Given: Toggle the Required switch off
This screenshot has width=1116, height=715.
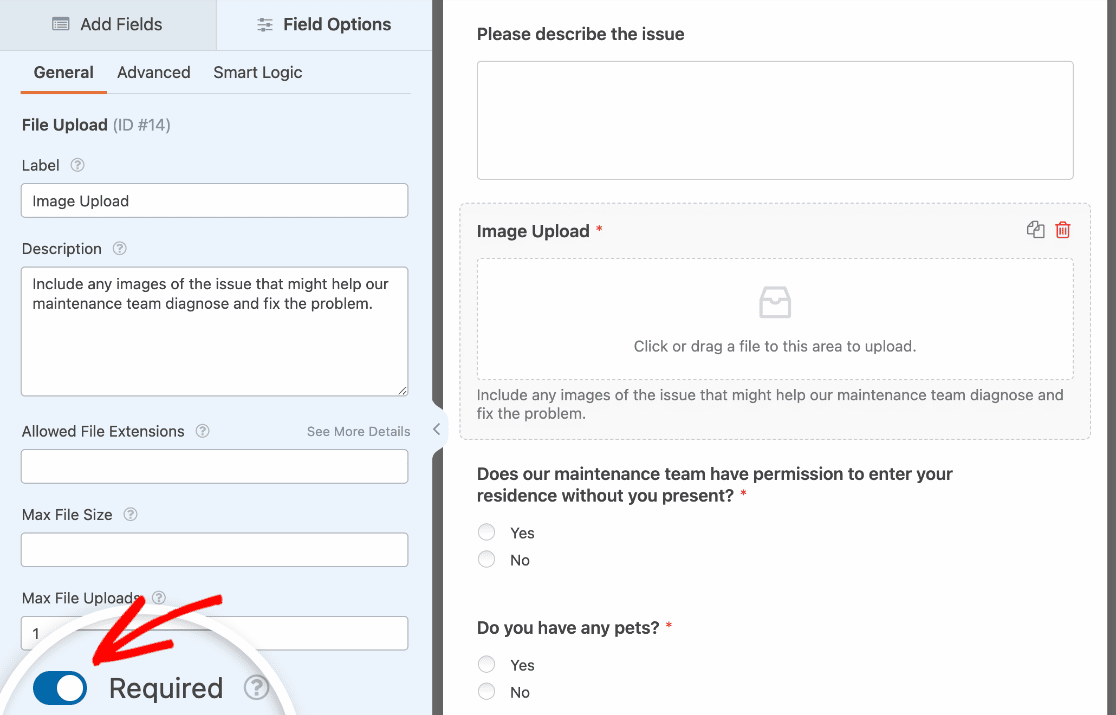Looking at the screenshot, I should click(x=60, y=688).
